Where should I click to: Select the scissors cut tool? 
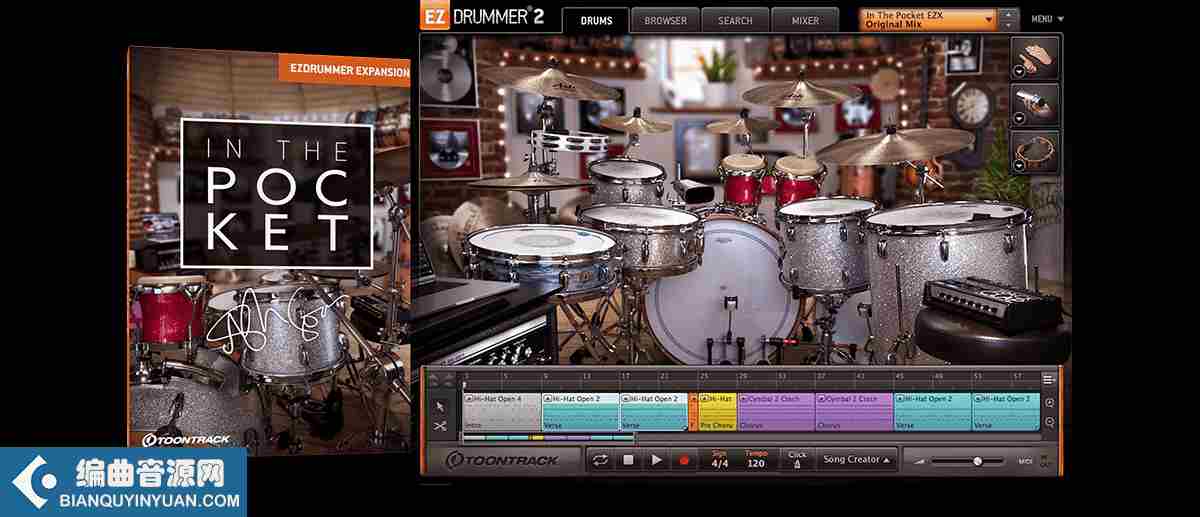pyautogui.click(x=440, y=425)
